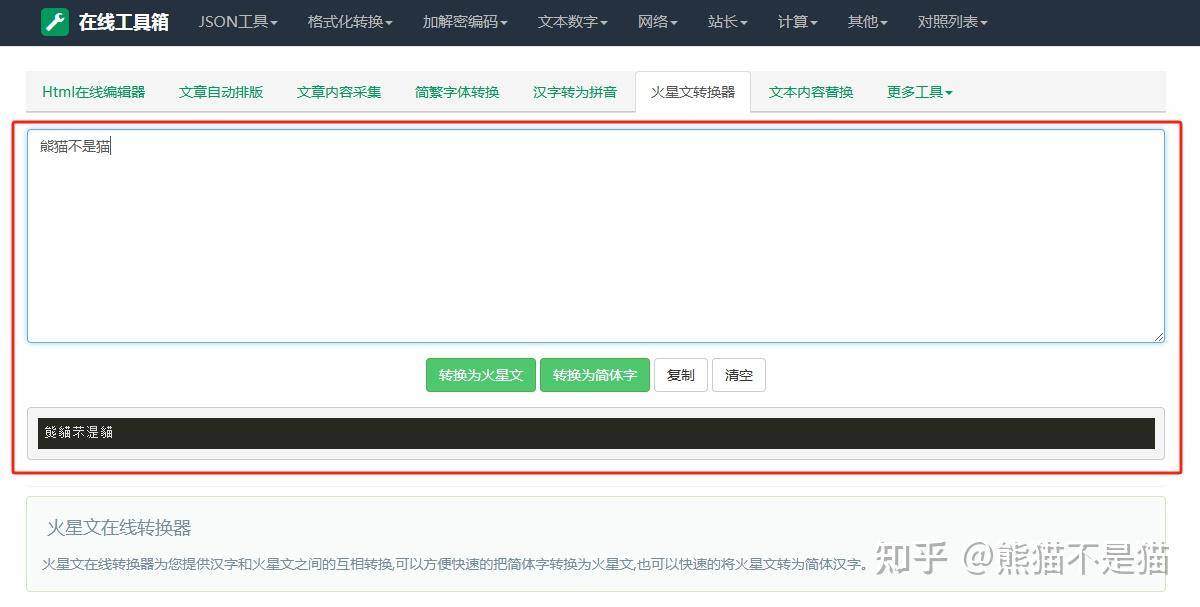Select the 火星文转换器 tab
This screenshot has height=607, width=1200.
pyautogui.click(x=693, y=92)
